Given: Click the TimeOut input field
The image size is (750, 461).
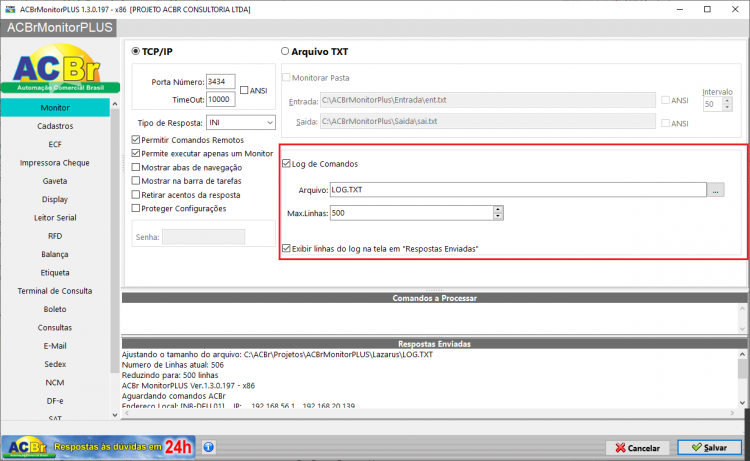Looking at the screenshot, I should click(221, 99).
